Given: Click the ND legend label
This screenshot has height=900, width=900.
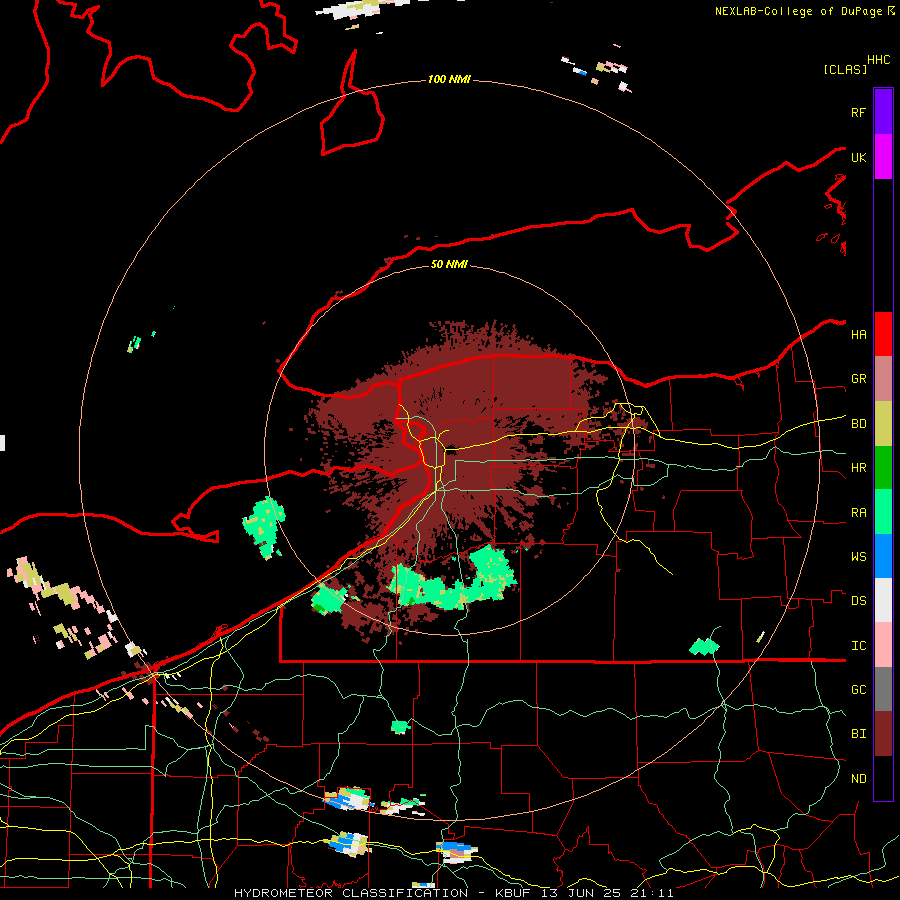Looking at the screenshot, I should [x=858, y=779].
